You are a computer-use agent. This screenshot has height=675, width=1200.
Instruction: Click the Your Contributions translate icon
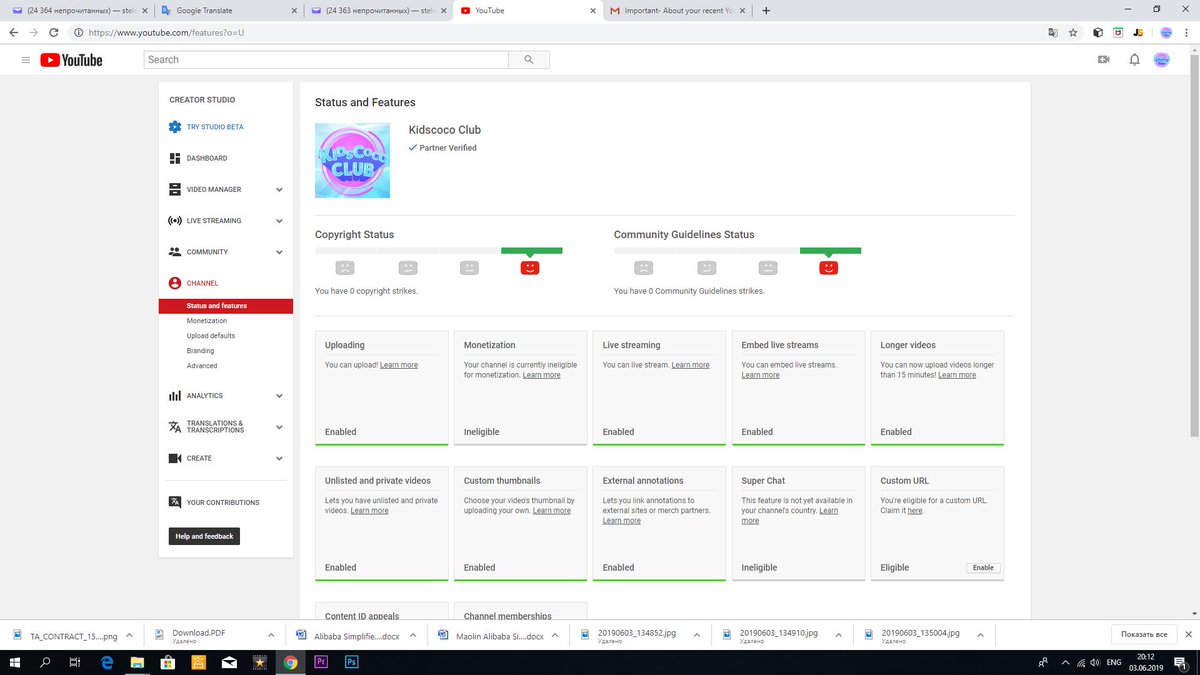(x=175, y=502)
